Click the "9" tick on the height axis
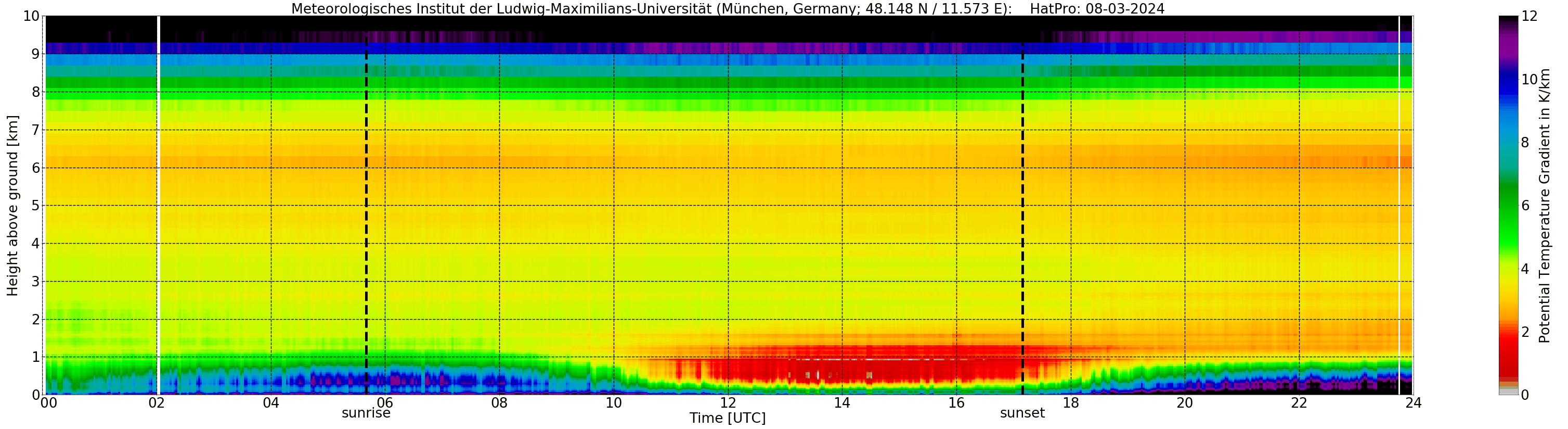Screen dimensions: 1568x429 35,54
